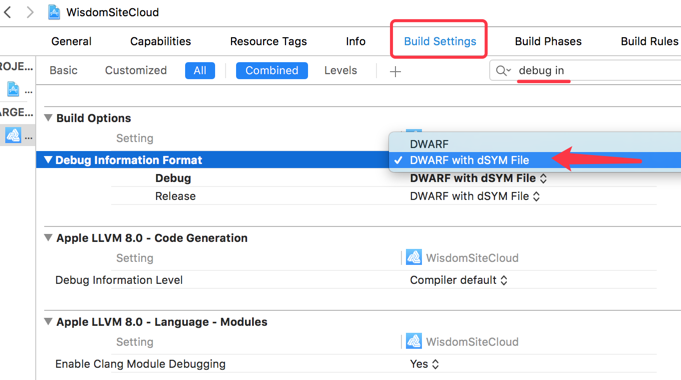Open Debug Information Level Compiler default dropdown
The width and height of the screenshot is (681, 380).
[x=458, y=280]
